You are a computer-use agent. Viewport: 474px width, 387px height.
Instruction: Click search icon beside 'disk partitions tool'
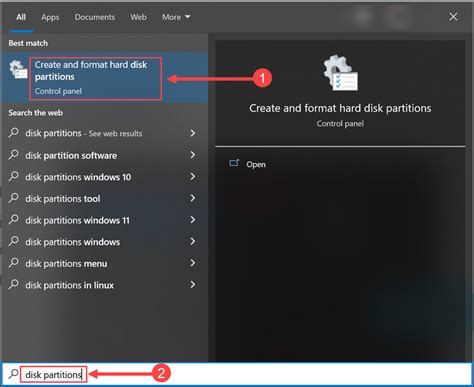(14, 198)
